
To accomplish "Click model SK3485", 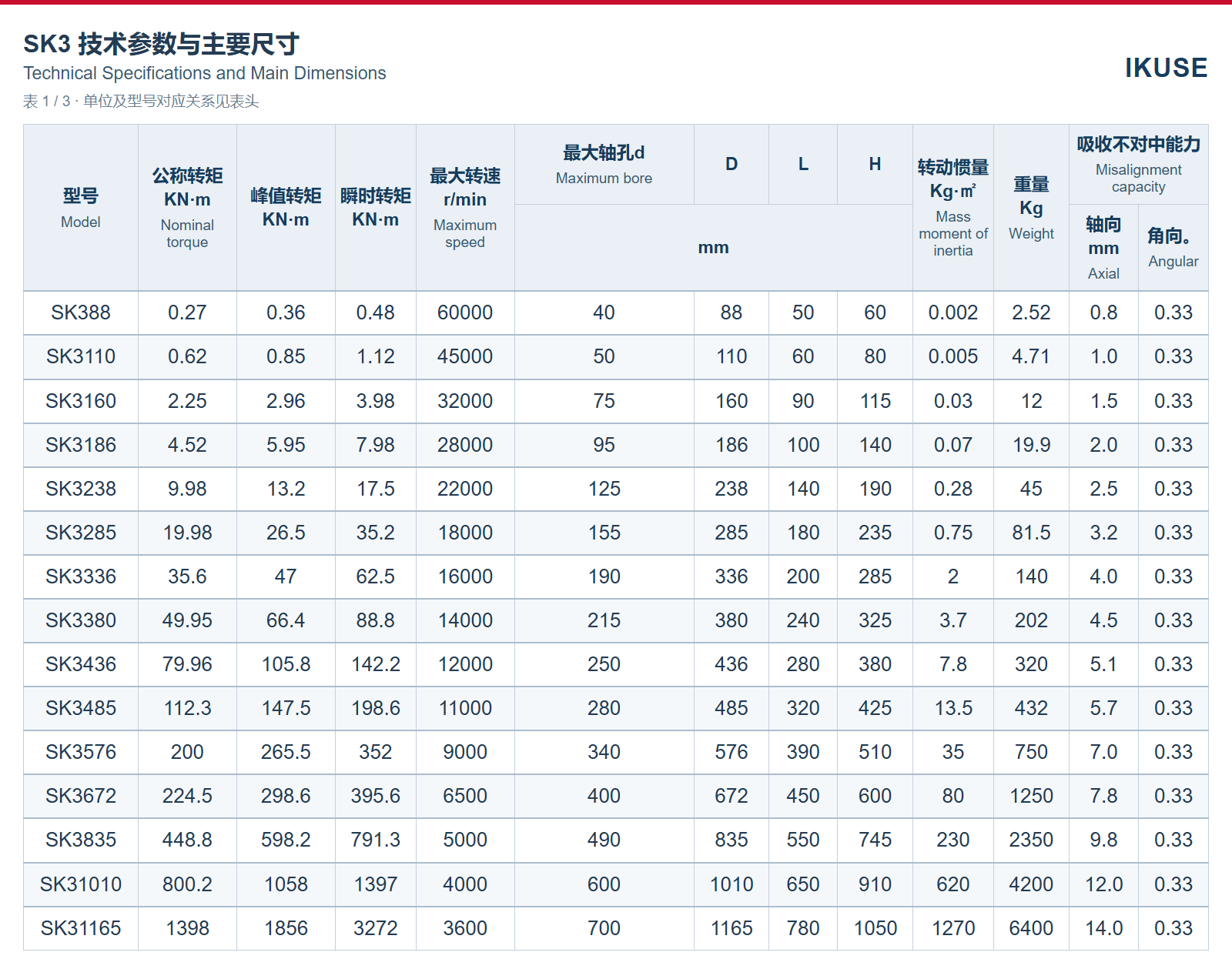I will (81, 708).
